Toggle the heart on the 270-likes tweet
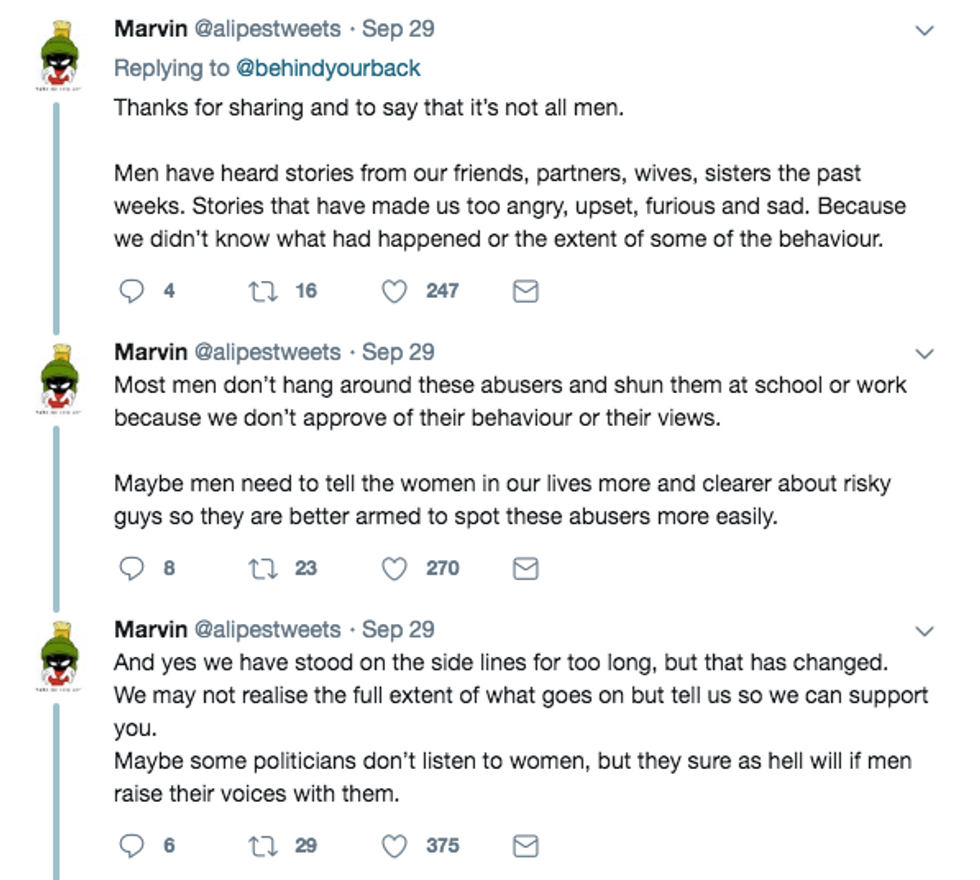This screenshot has height=880, width=980. [x=392, y=568]
